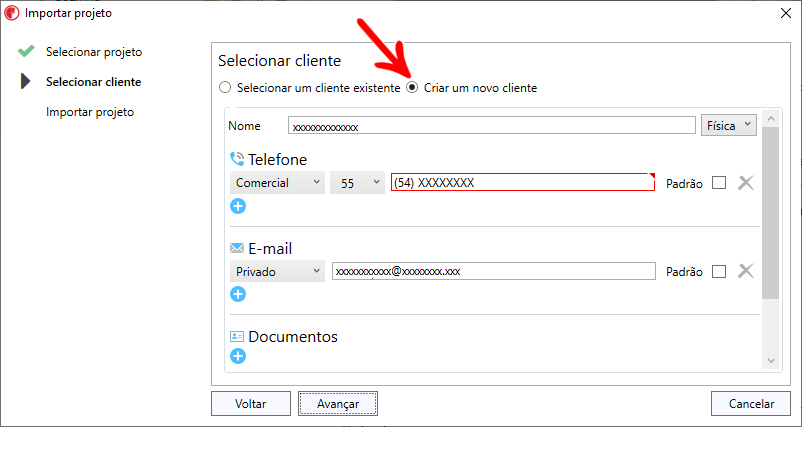Viewport: 802px width, 453px height.
Task: Open the Física person type dropdown
Action: pyautogui.click(x=728, y=125)
